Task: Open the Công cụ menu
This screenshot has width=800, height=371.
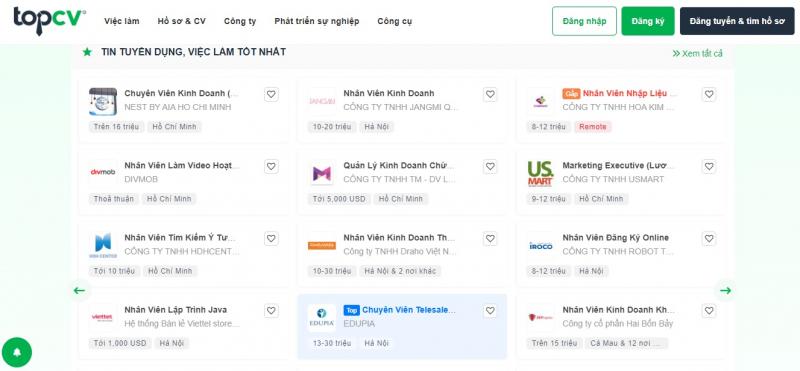Action: pyautogui.click(x=394, y=21)
